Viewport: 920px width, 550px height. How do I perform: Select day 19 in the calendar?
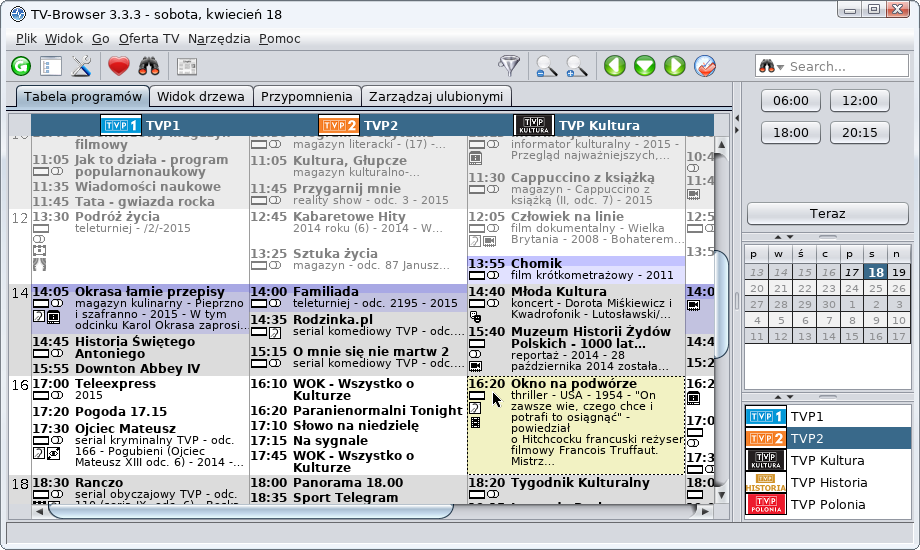pos(899,272)
